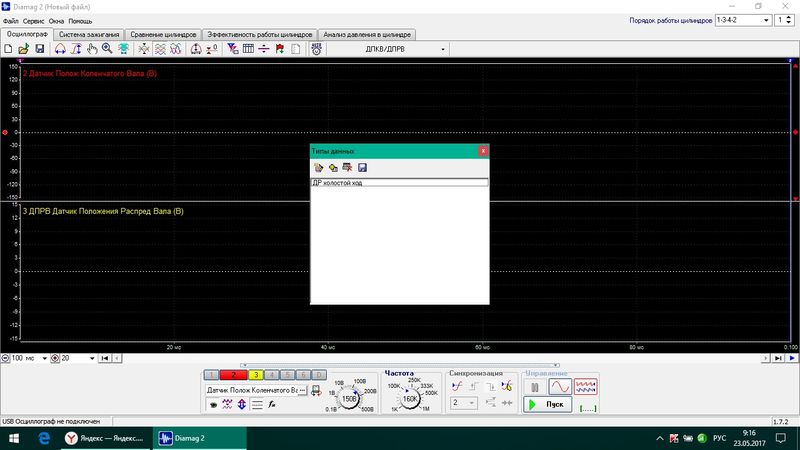
Task: Select the single sine wave display mode
Action: [560, 387]
